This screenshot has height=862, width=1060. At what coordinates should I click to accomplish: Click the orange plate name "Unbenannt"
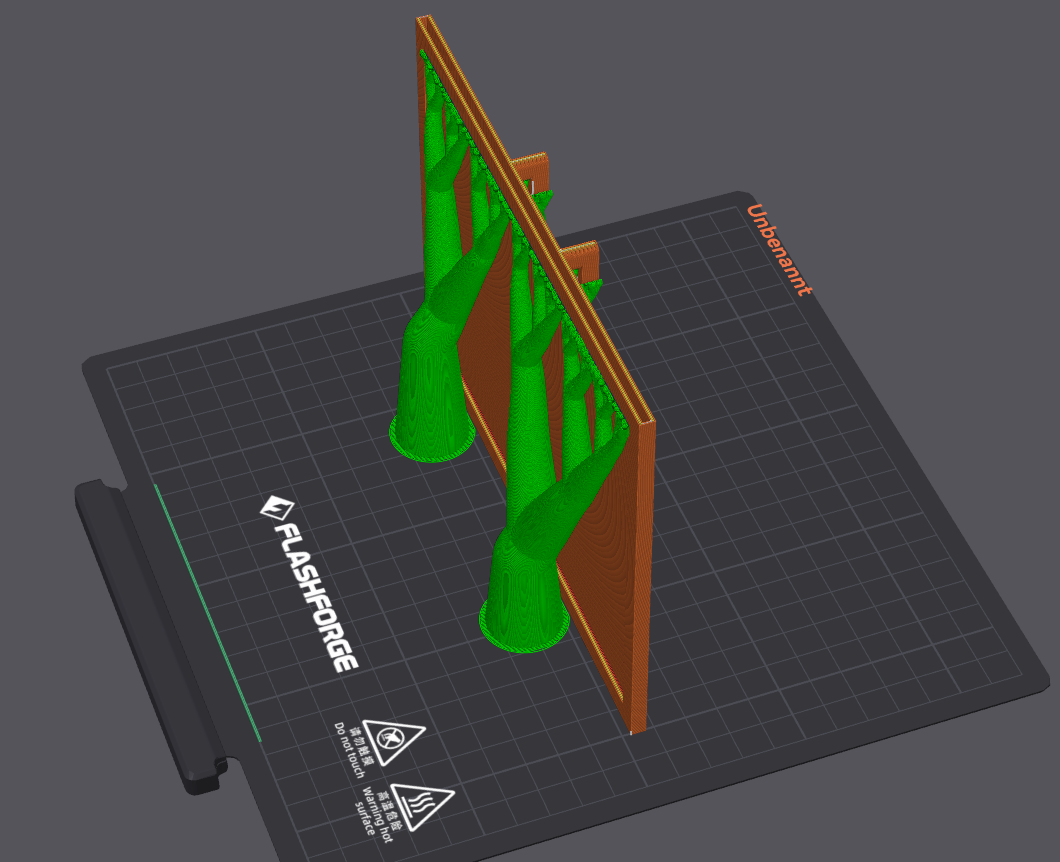click(x=779, y=249)
